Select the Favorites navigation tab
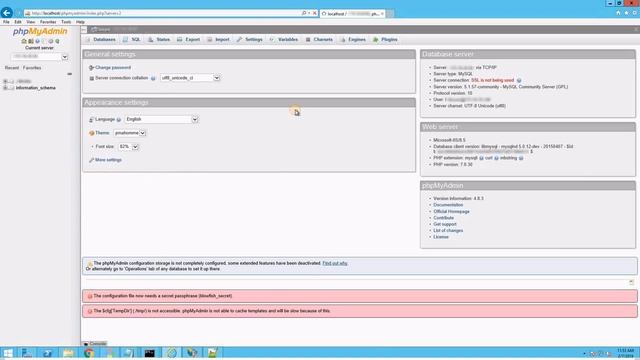Viewport: 640px width, 360px height. point(32,68)
